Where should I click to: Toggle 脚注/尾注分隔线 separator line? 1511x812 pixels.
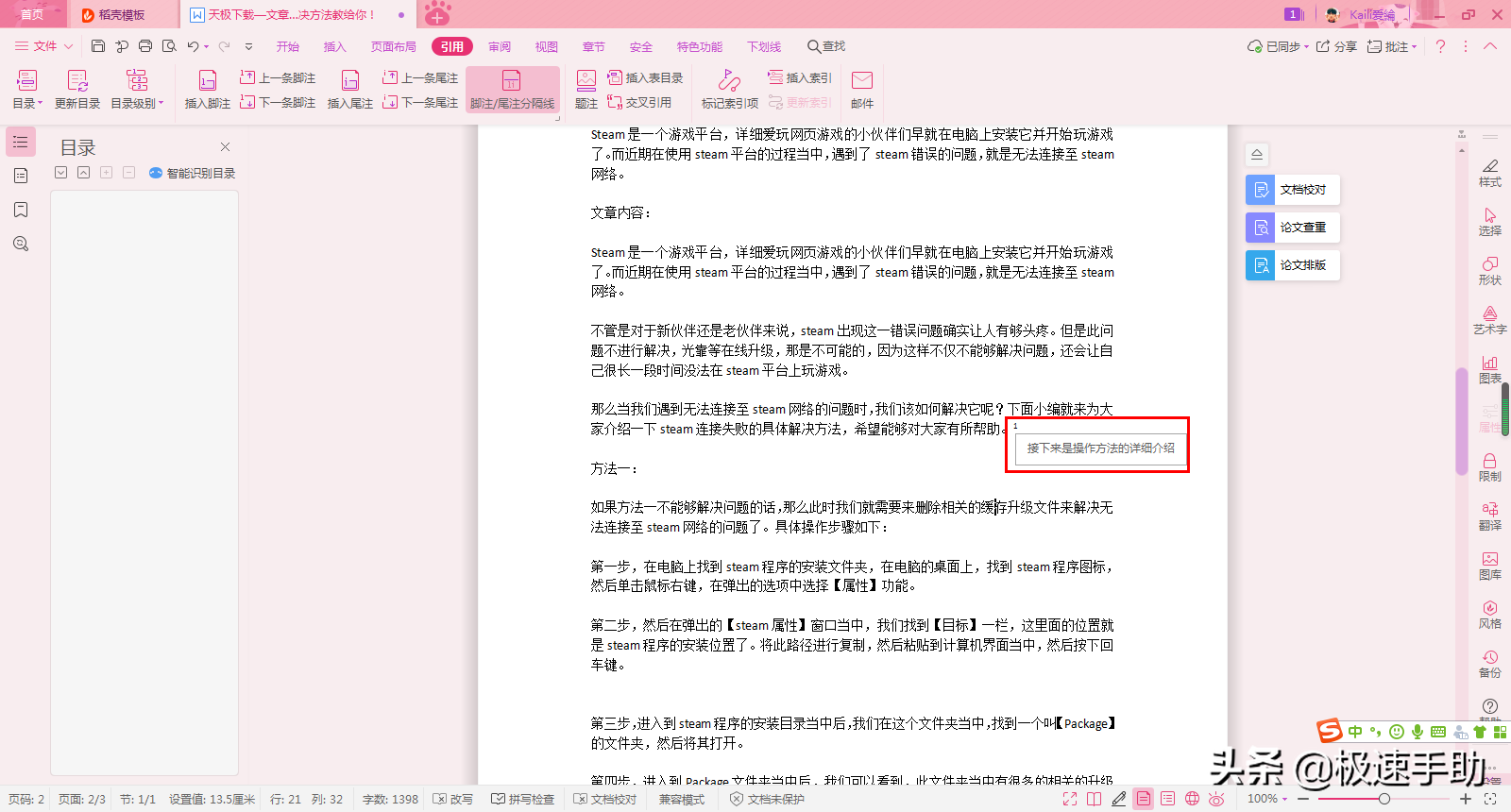click(512, 90)
